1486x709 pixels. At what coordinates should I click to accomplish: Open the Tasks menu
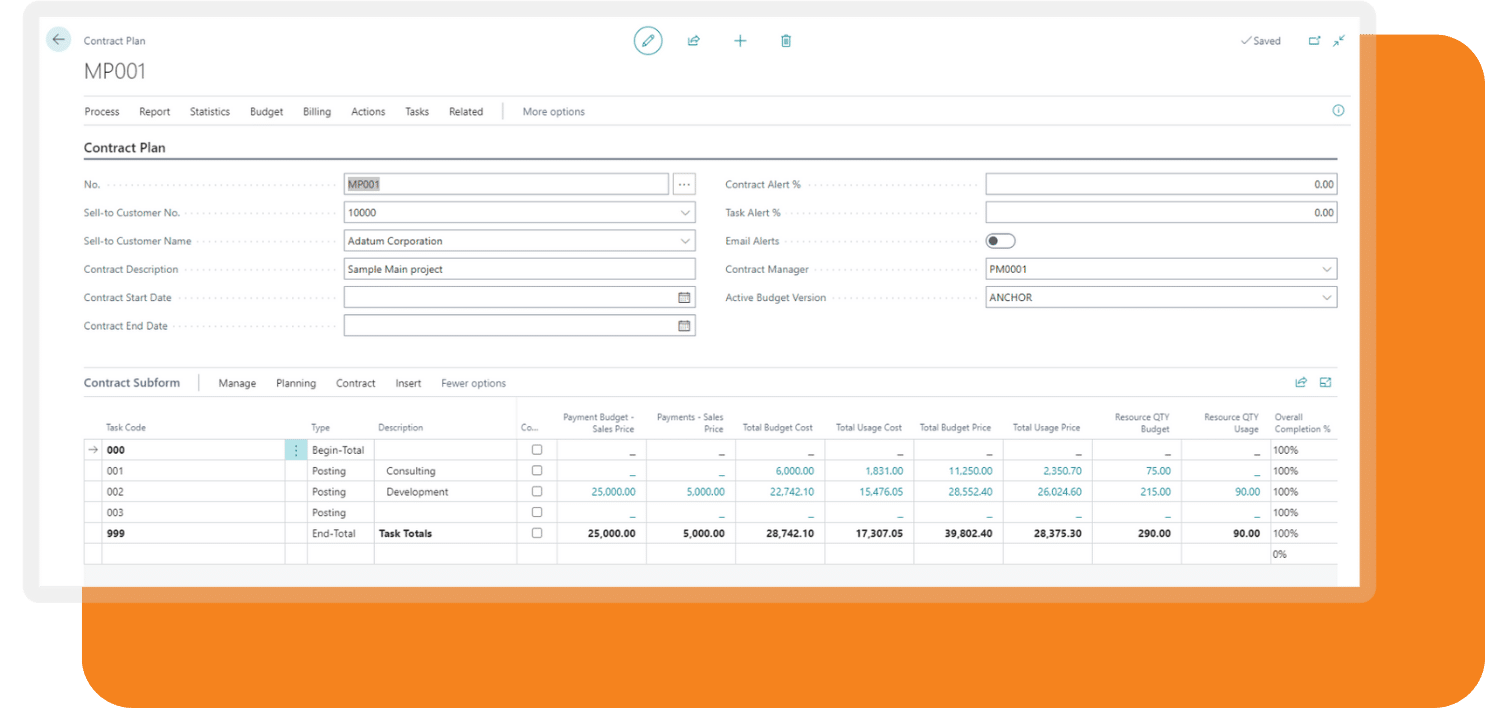point(417,112)
